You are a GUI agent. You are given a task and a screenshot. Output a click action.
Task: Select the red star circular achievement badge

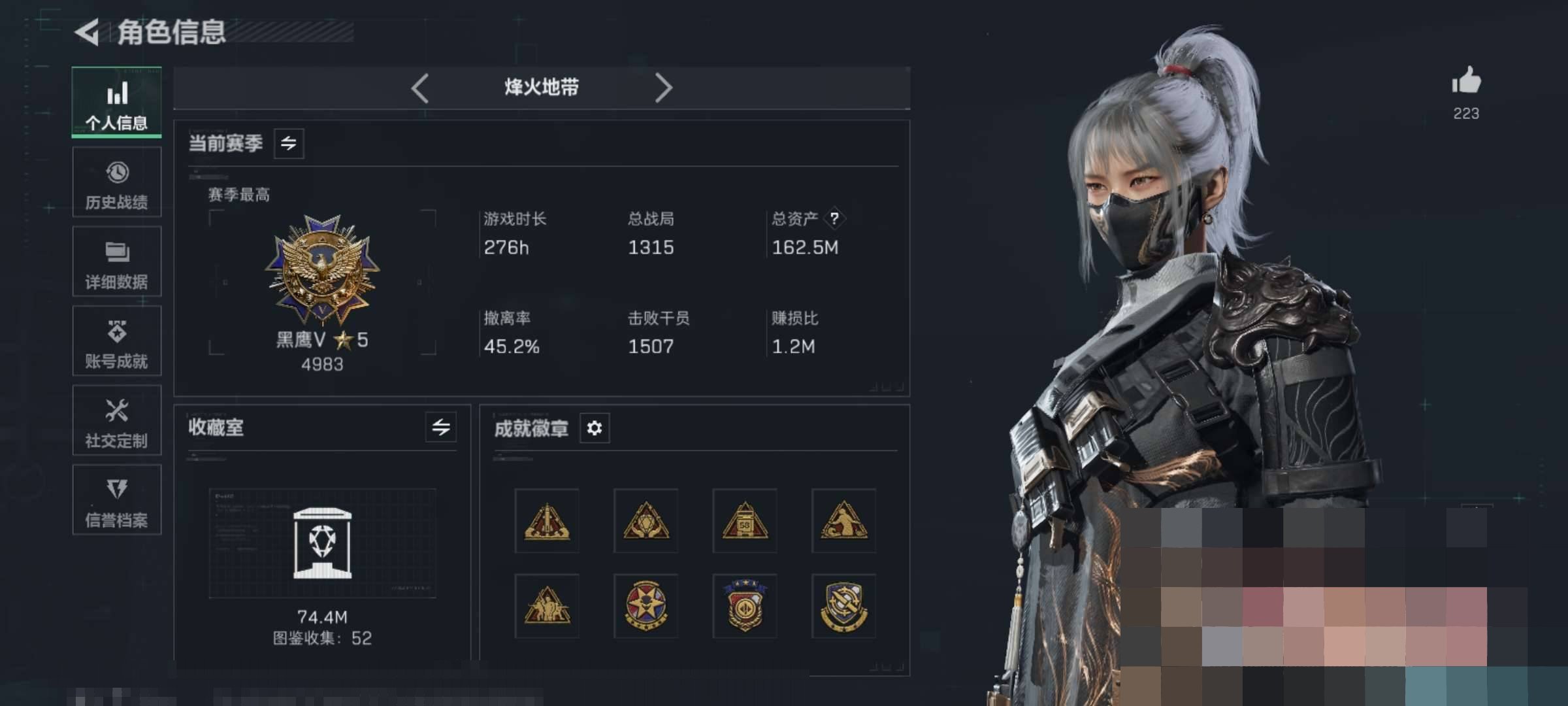click(x=646, y=606)
